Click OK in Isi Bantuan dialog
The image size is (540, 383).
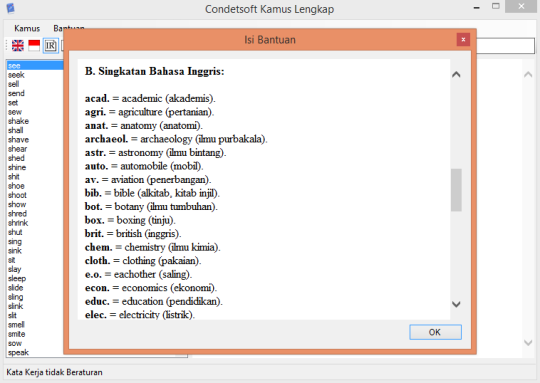tap(435, 332)
